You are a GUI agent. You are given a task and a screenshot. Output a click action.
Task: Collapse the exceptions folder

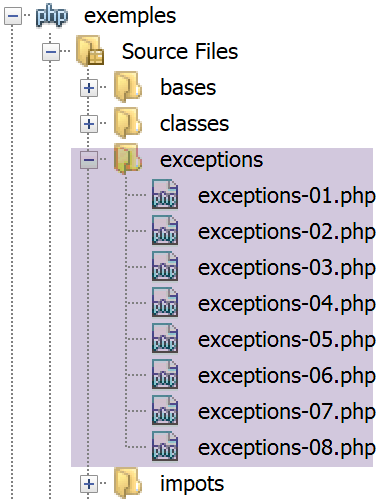click(x=89, y=160)
